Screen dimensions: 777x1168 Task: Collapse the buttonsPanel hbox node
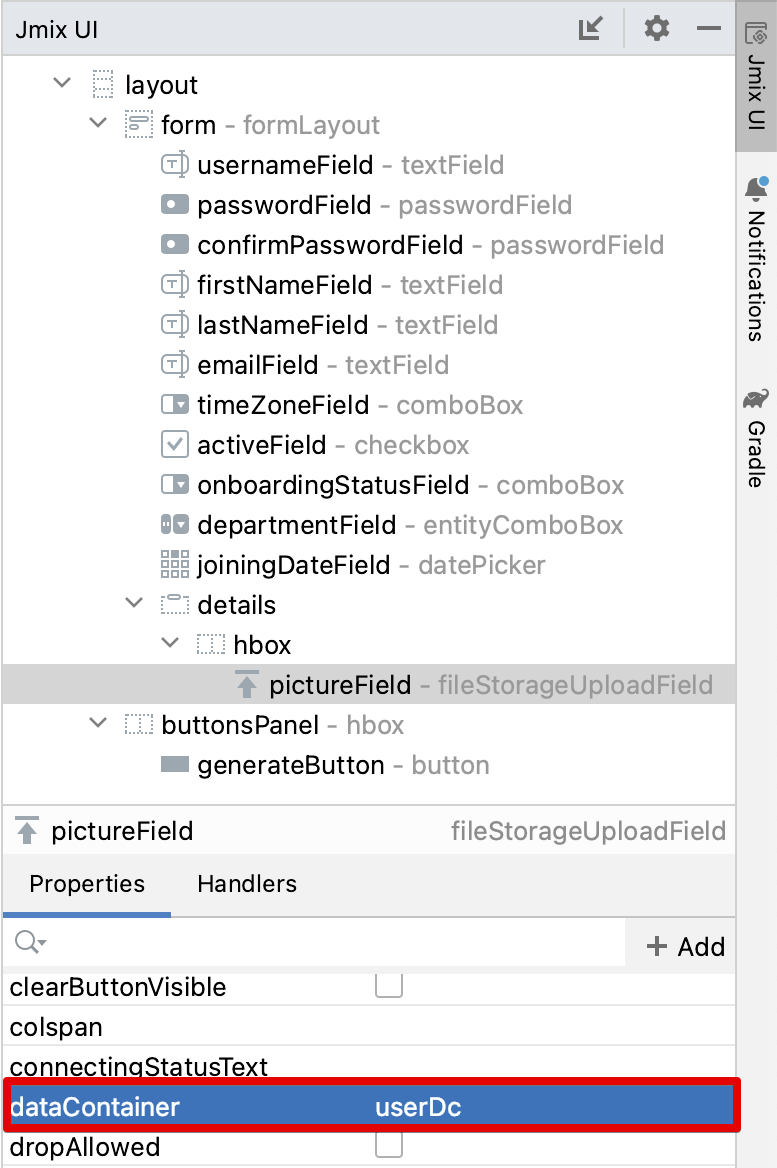point(98,725)
